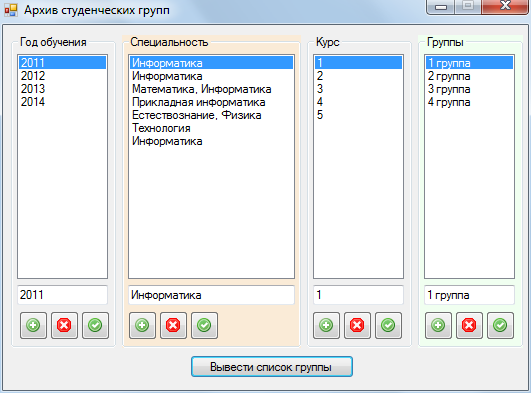Select year 2011 in the list
531x393 pixels.
click(x=63, y=63)
